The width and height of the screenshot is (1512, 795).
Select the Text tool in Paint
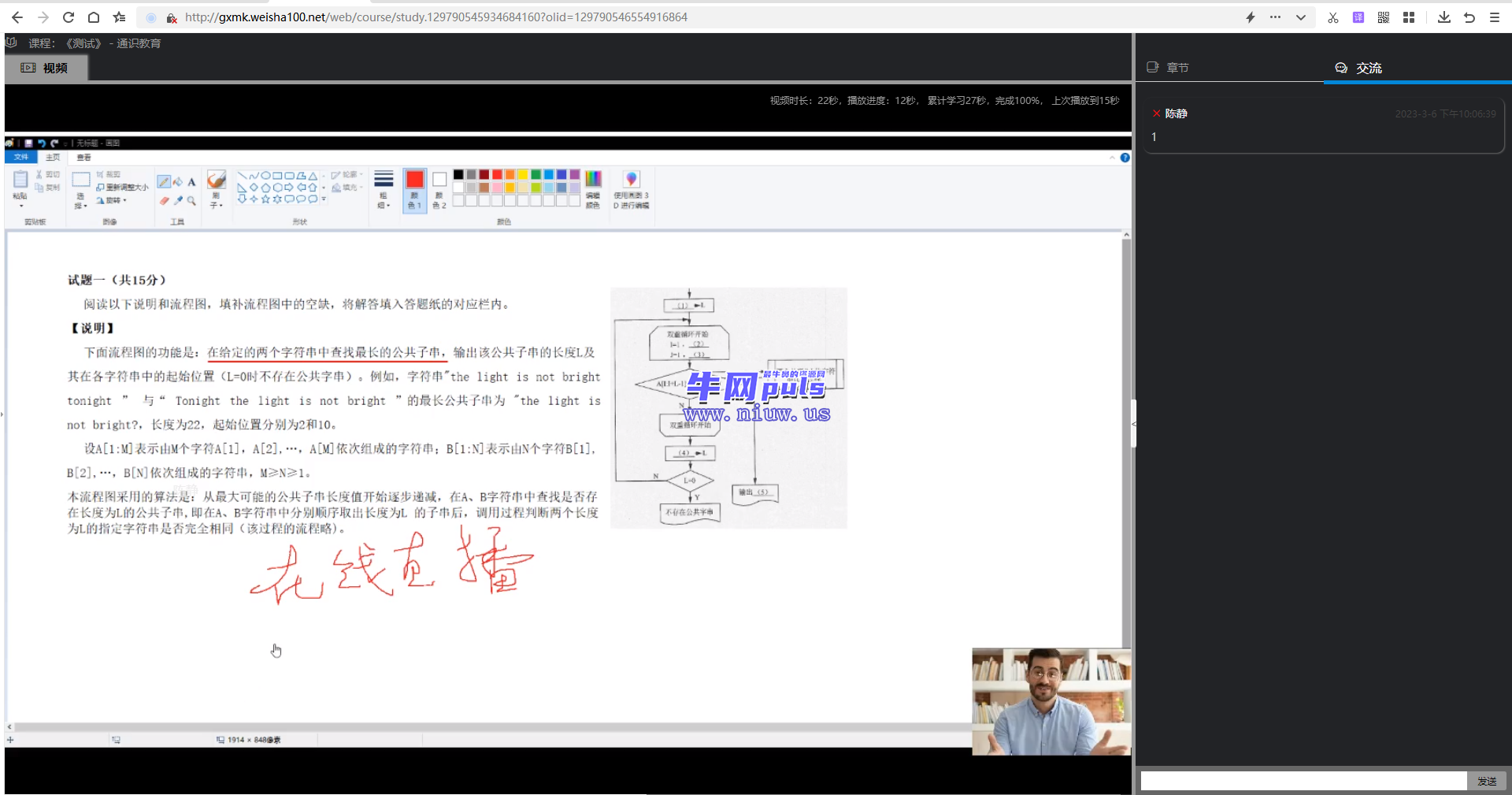point(191,182)
